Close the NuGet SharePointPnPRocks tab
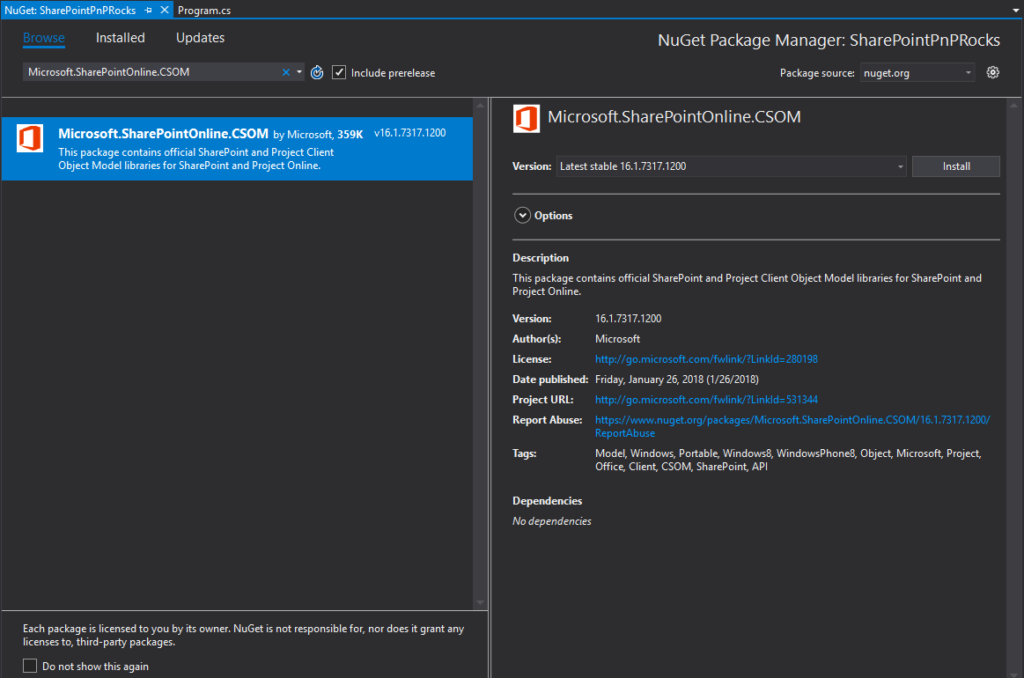 point(165,10)
